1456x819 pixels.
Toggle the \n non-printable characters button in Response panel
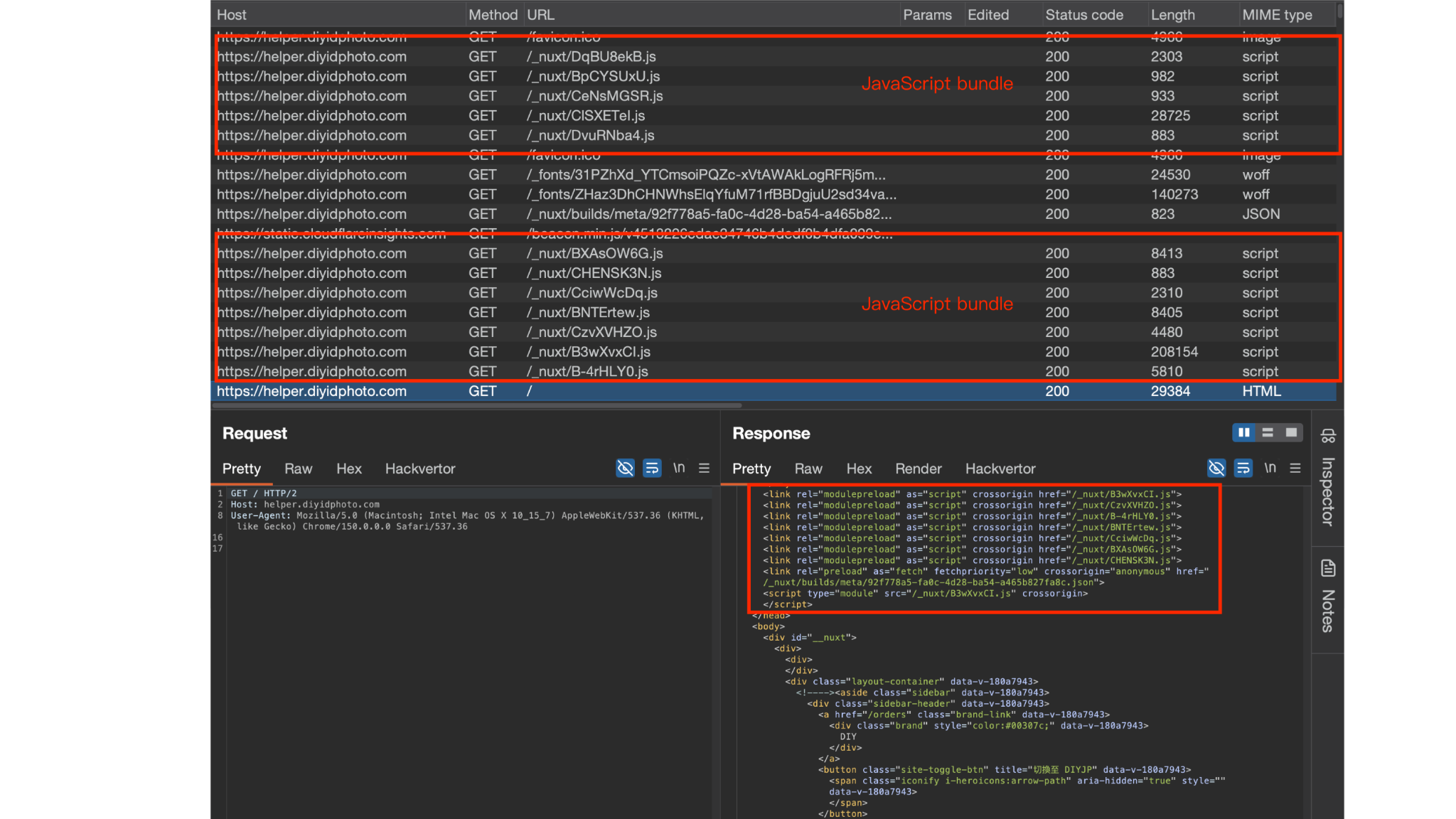click(x=1270, y=468)
